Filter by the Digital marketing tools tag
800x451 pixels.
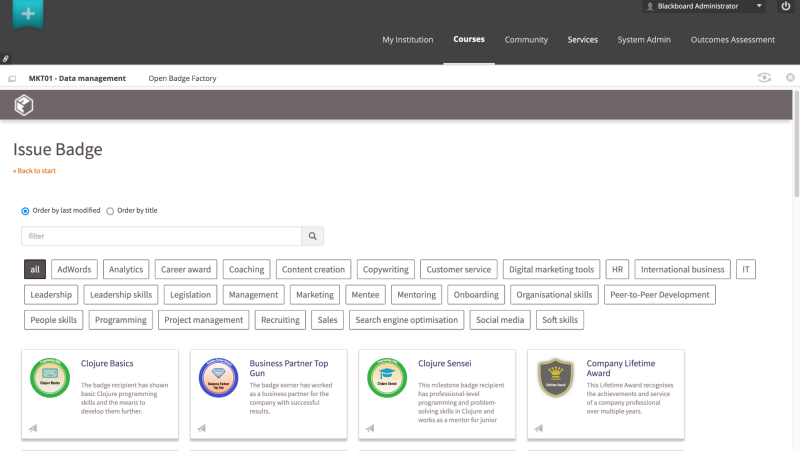[552, 269]
